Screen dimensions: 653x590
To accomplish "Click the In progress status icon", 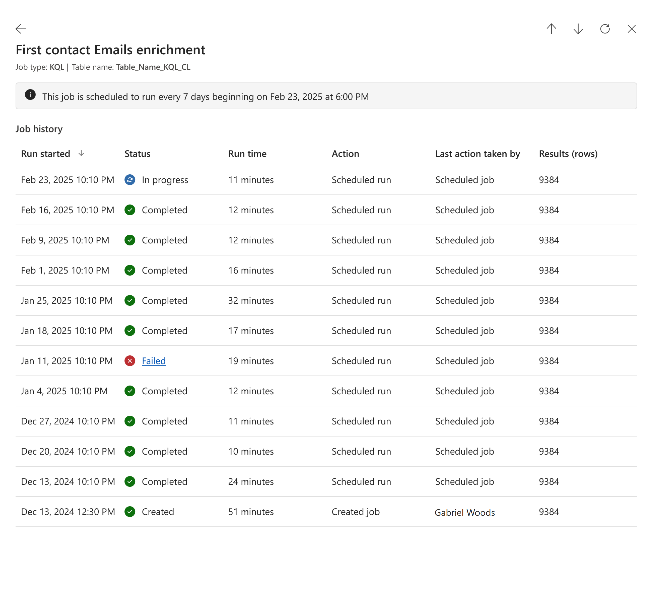I will pyautogui.click(x=130, y=180).
